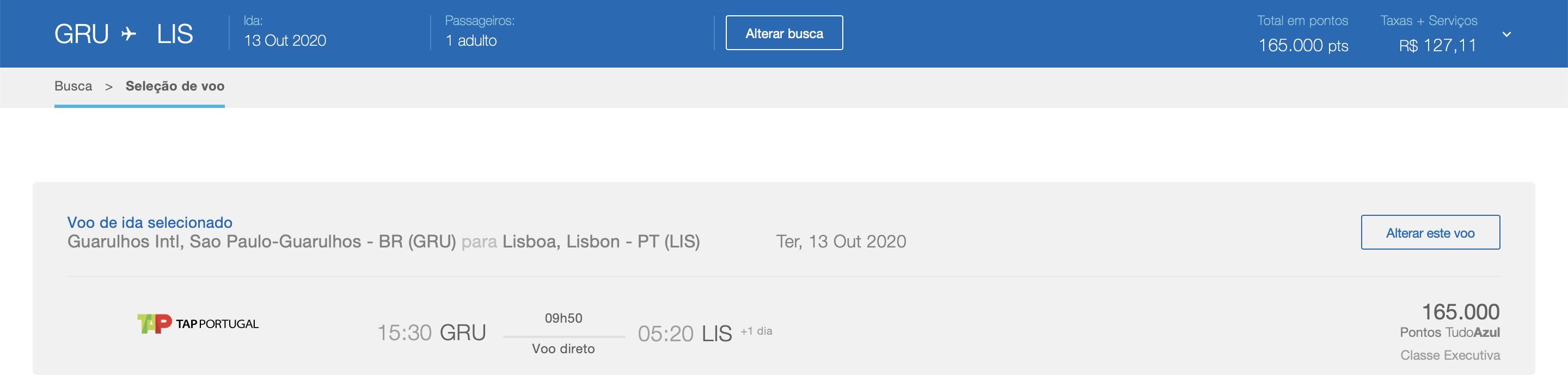Click the +1 dia arrival indicator
Viewport: 1568px width, 387px height.
[756, 331]
